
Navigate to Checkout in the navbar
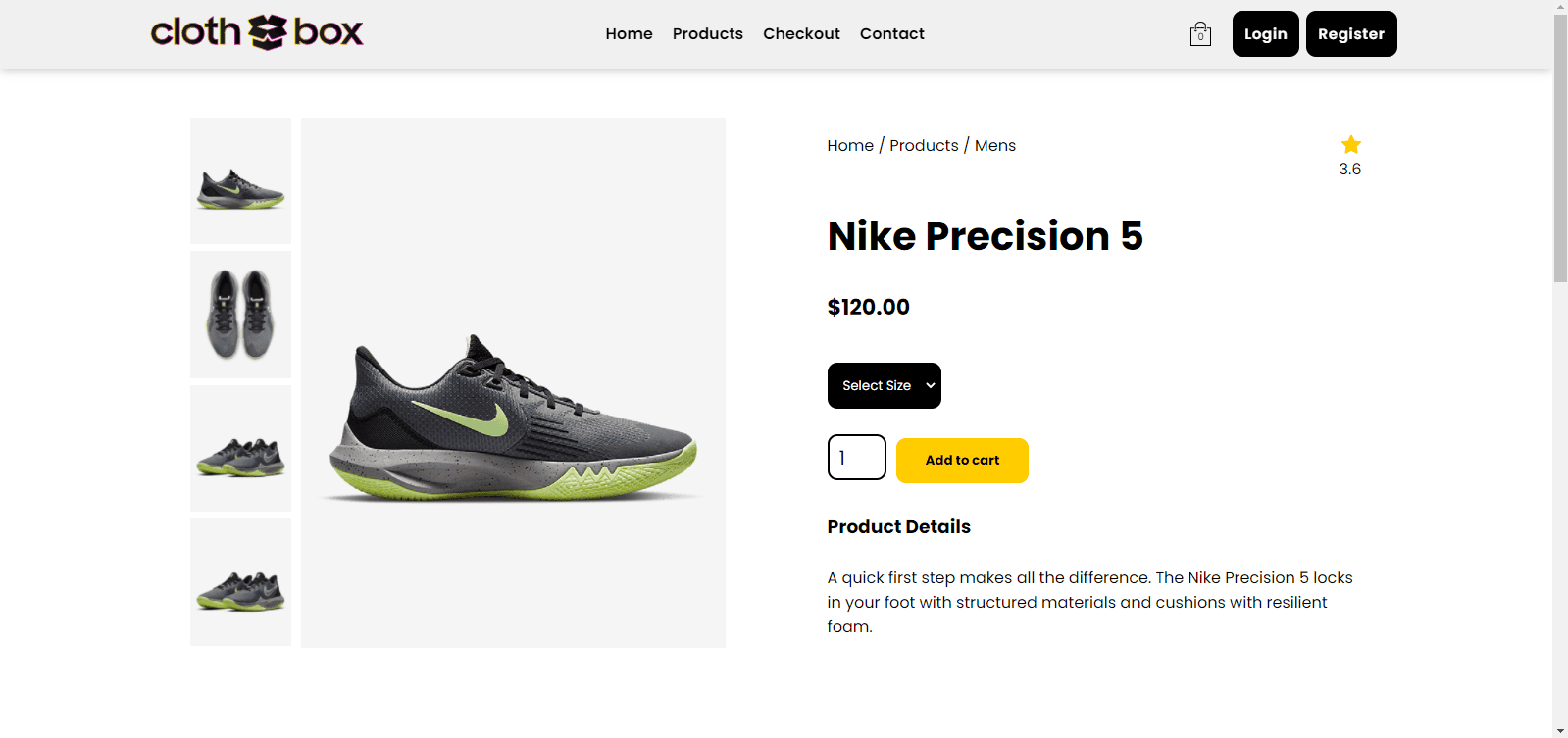(x=801, y=34)
